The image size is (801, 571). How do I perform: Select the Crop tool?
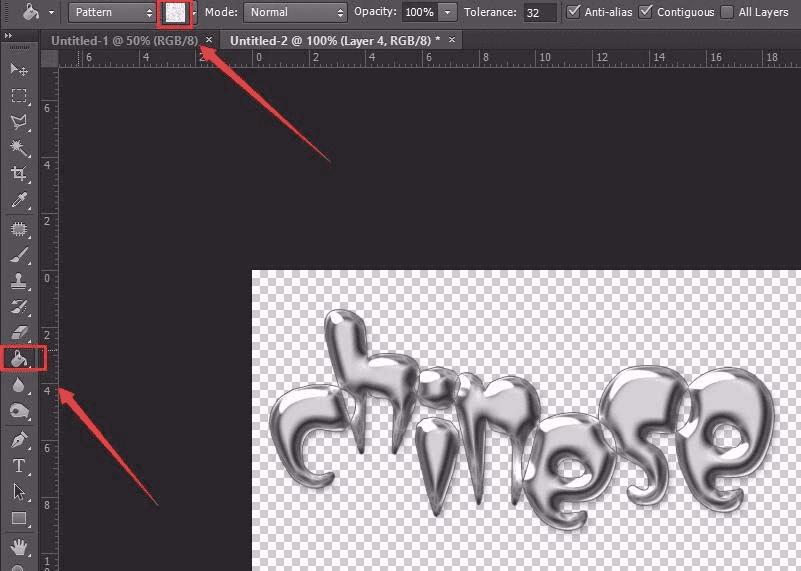click(x=19, y=174)
